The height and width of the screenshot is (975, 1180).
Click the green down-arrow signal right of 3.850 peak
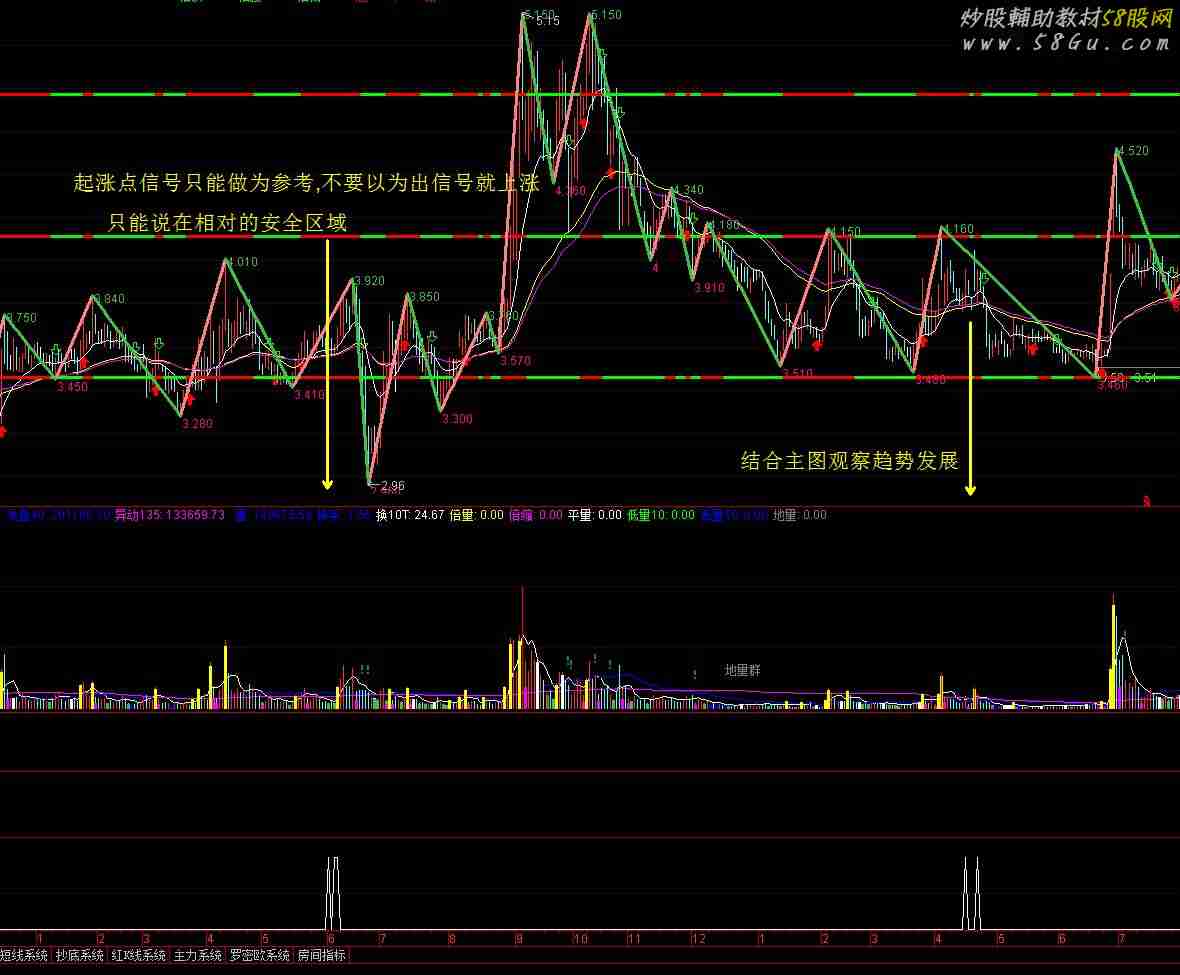tap(432, 336)
